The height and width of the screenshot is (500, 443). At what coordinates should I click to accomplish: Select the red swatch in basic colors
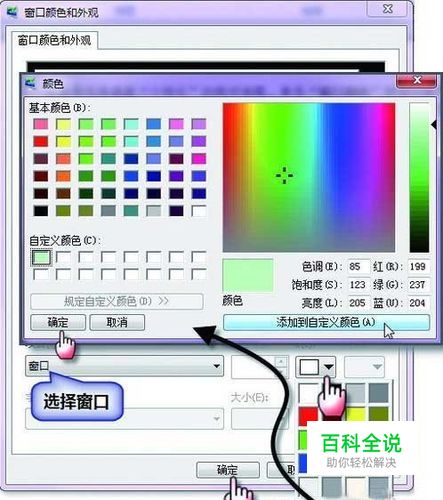(x=41, y=141)
